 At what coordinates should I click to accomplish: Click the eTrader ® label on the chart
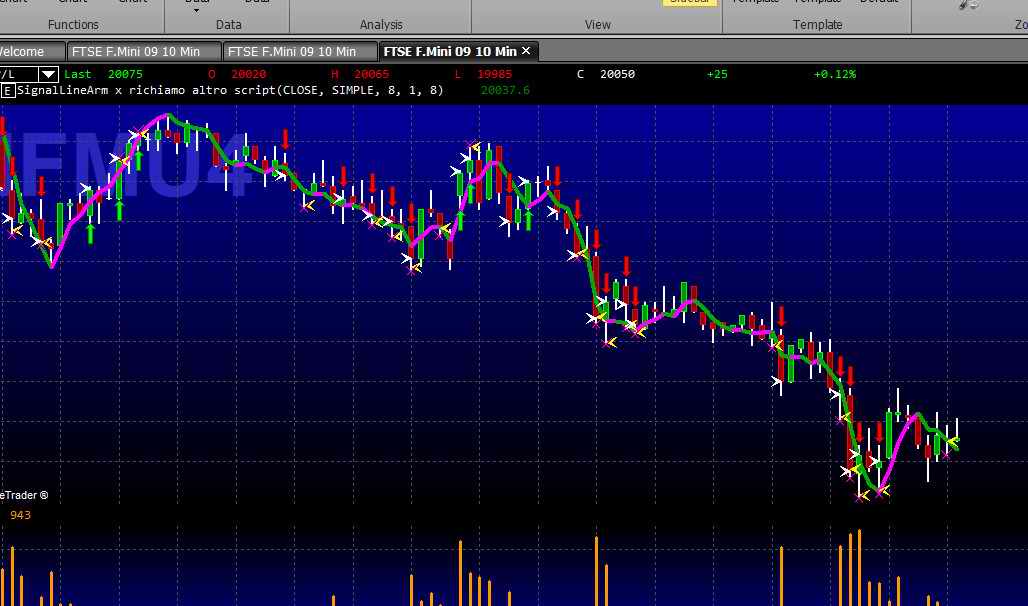24,495
